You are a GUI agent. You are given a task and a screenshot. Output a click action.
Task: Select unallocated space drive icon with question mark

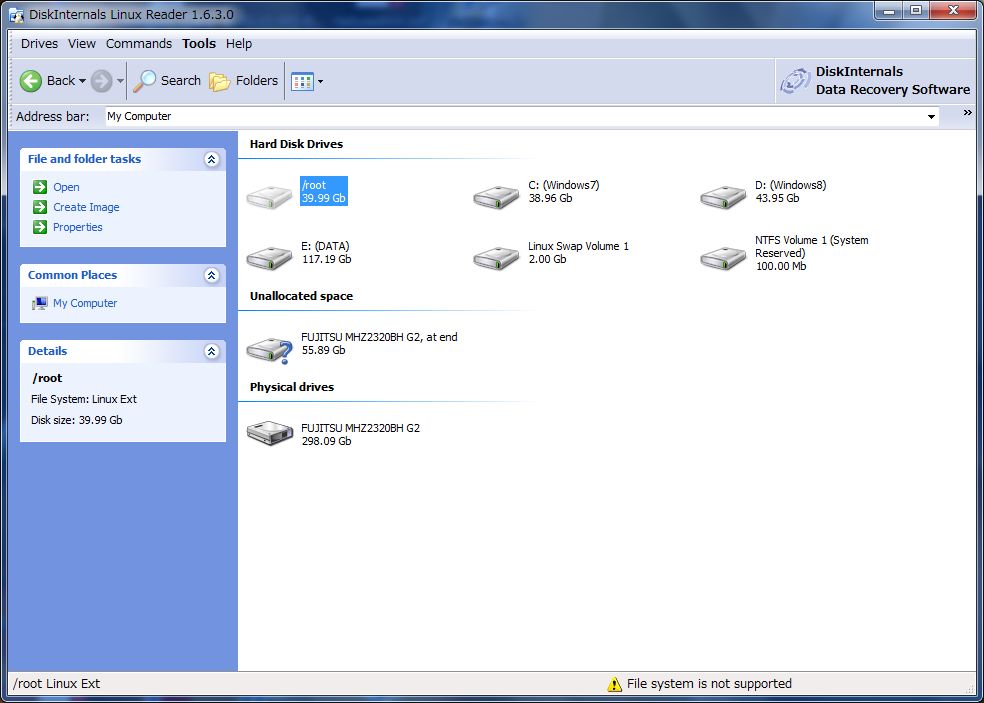(269, 350)
